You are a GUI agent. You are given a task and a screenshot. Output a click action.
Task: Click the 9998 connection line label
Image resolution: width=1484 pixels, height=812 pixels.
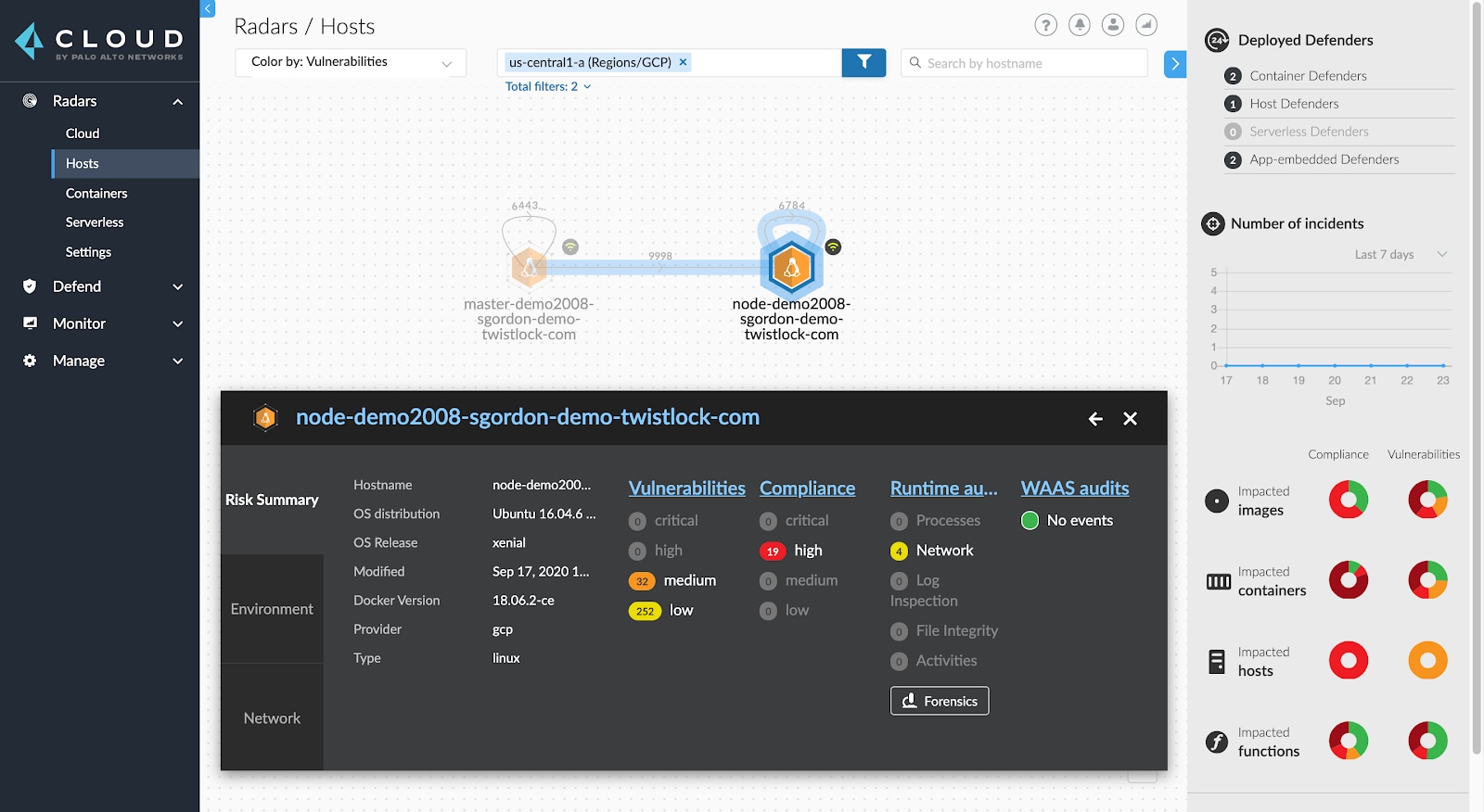[x=660, y=256]
